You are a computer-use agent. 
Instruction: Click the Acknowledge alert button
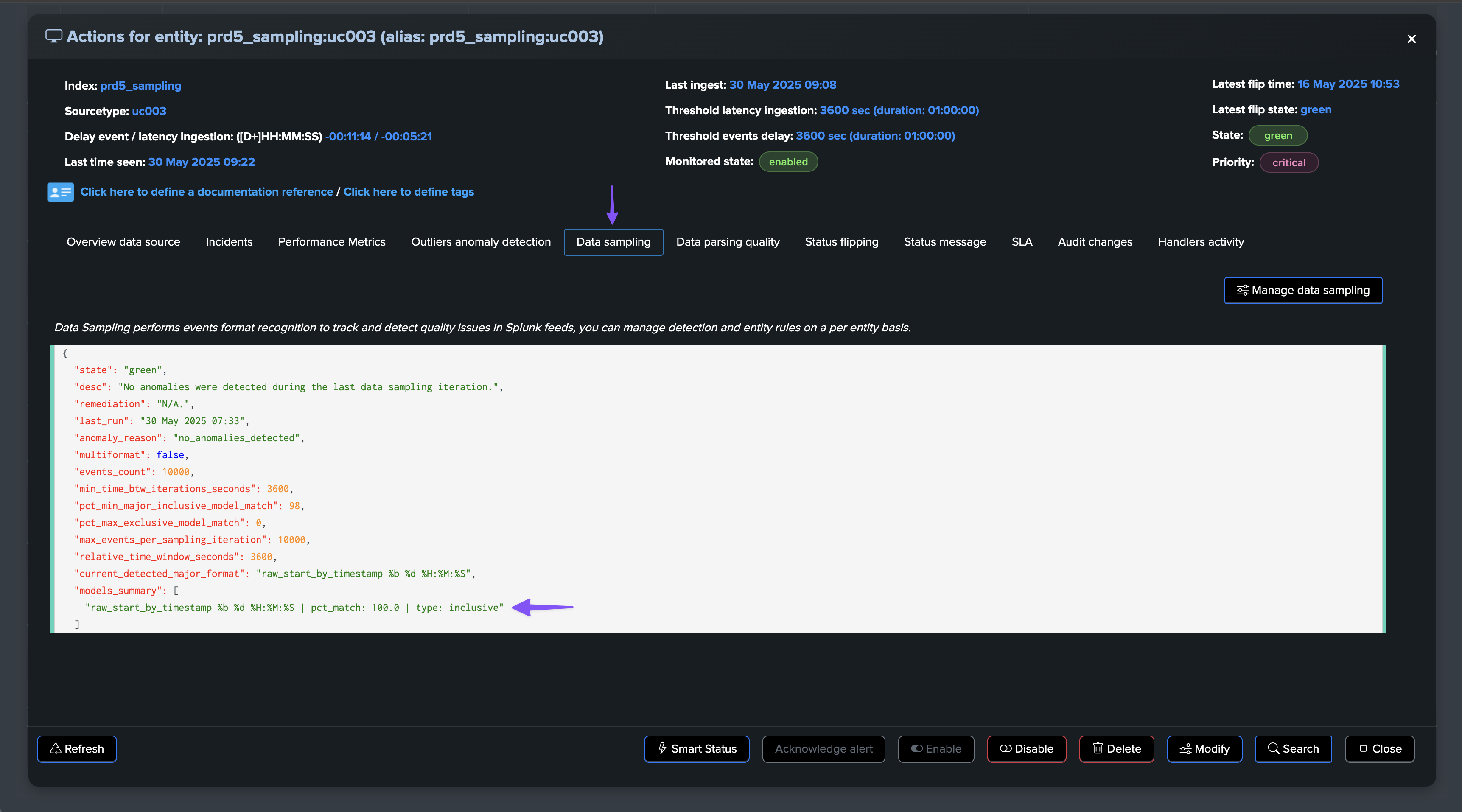[823, 748]
